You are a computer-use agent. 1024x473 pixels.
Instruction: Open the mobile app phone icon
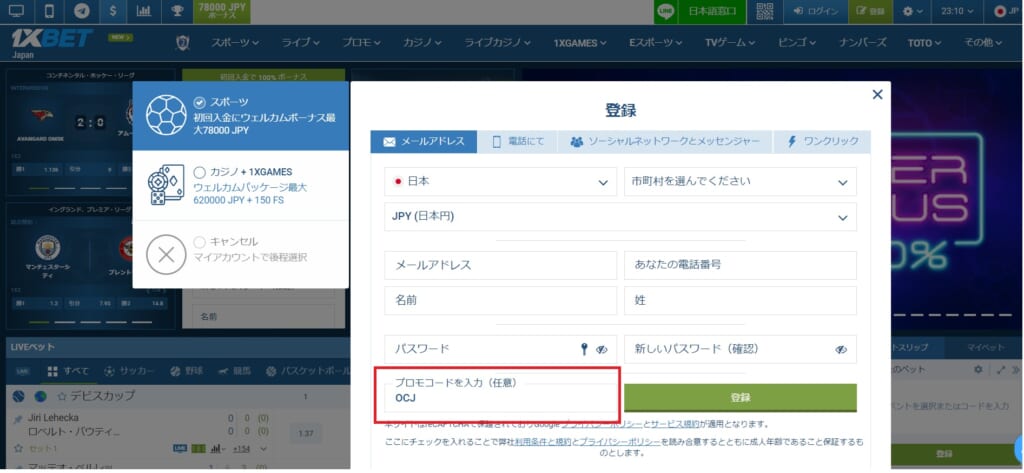click(x=49, y=11)
